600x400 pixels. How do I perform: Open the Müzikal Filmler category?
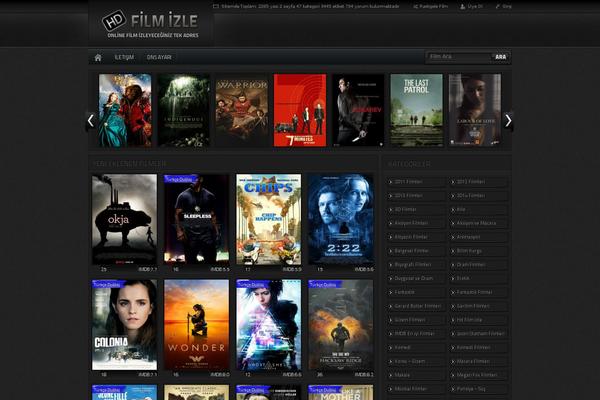point(416,389)
